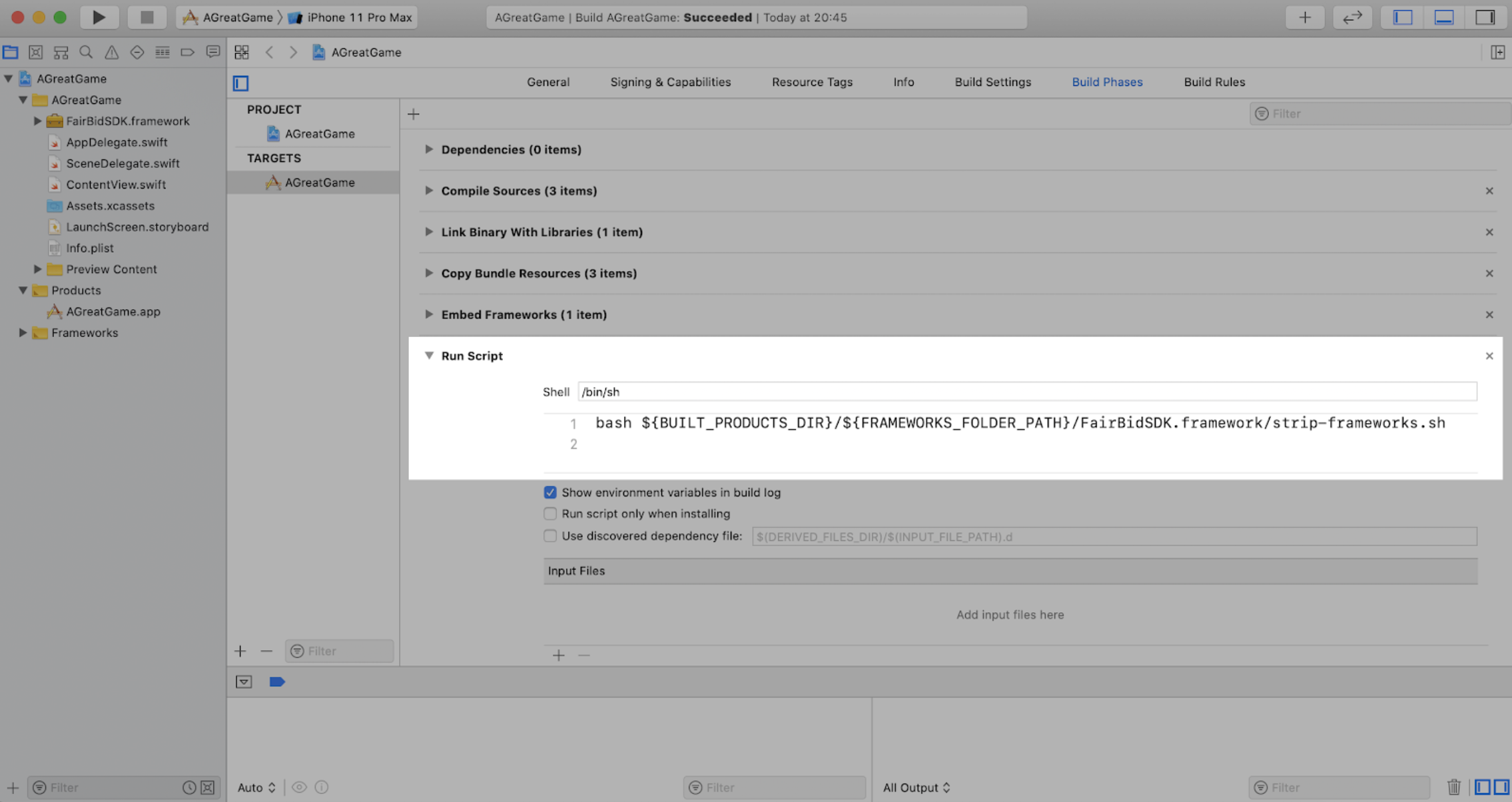Delete the Run Script phase
Viewport: 1512px width, 802px height.
[1489, 356]
